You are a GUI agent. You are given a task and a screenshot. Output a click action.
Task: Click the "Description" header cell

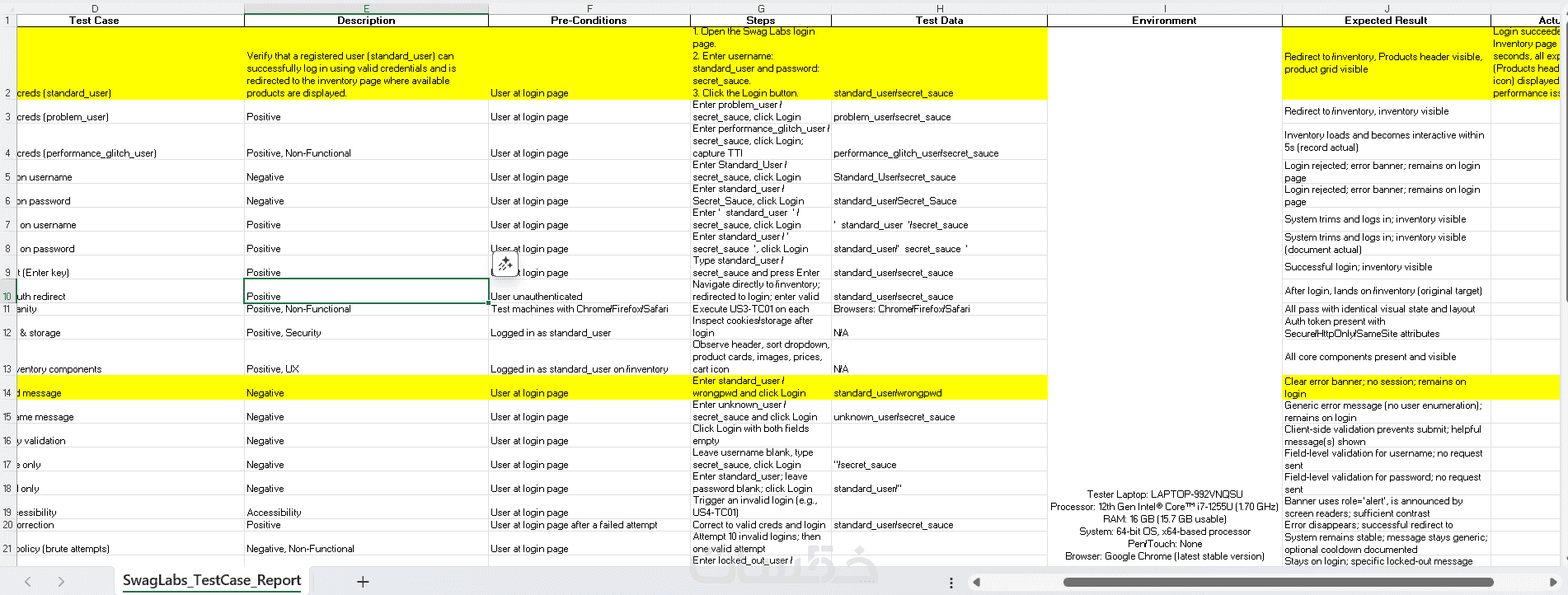(366, 21)
